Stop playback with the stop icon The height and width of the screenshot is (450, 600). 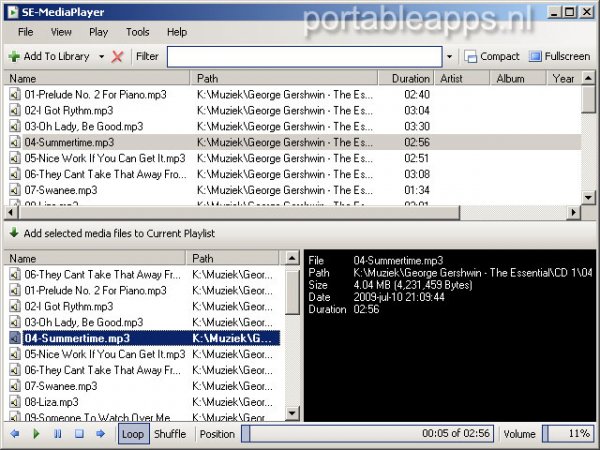point(79,434)
